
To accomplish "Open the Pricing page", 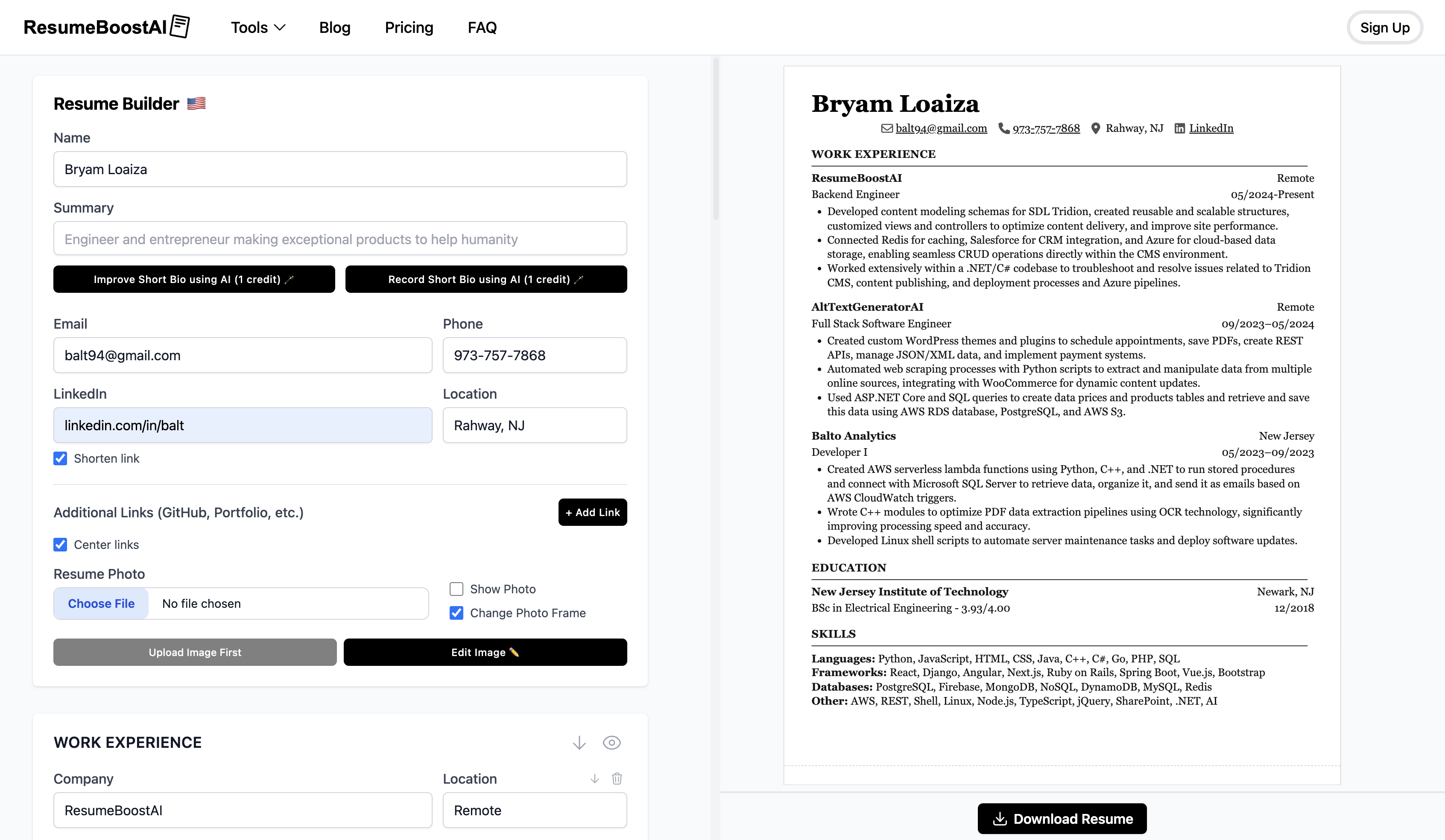I will pyautogui.click(x=409, y=27).
